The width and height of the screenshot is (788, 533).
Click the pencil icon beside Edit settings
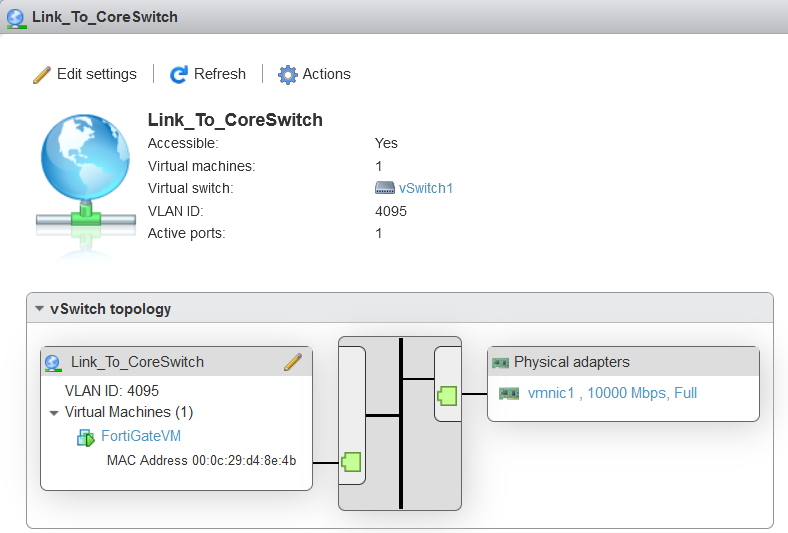[41, 75]
